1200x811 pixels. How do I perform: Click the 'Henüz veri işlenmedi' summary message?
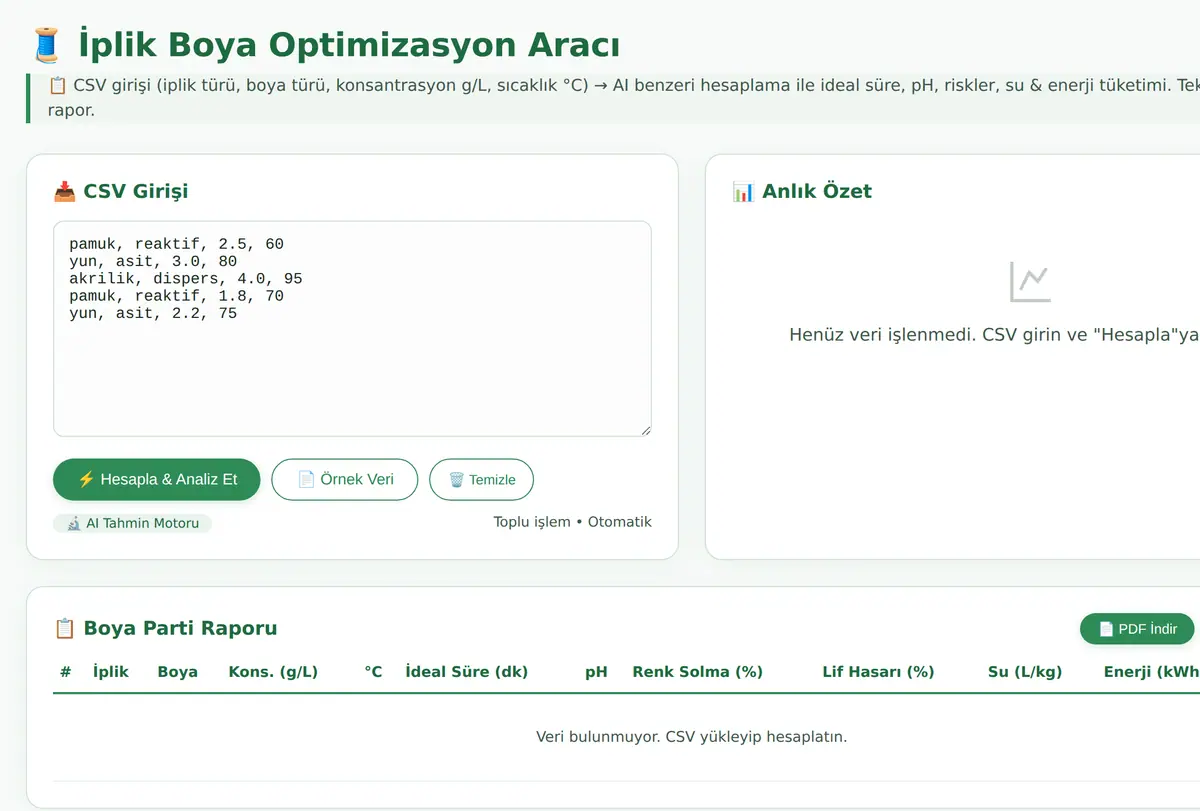[994, 335]
